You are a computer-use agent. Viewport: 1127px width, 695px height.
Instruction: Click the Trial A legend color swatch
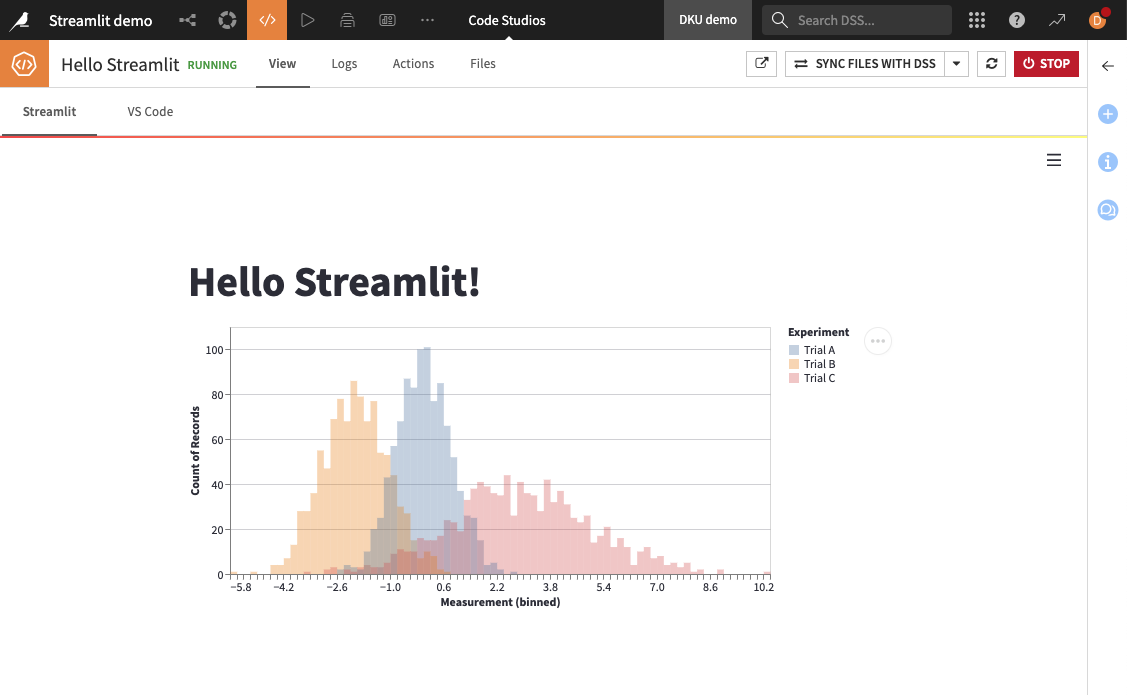[794, 350]
